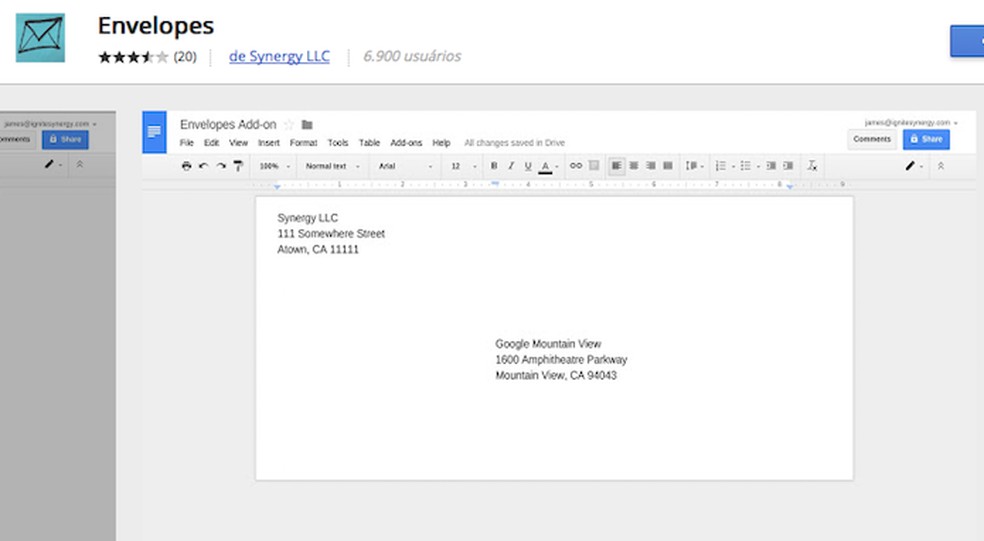
Task: Open the font size 12 dropdown
Action: click(464, 166)
